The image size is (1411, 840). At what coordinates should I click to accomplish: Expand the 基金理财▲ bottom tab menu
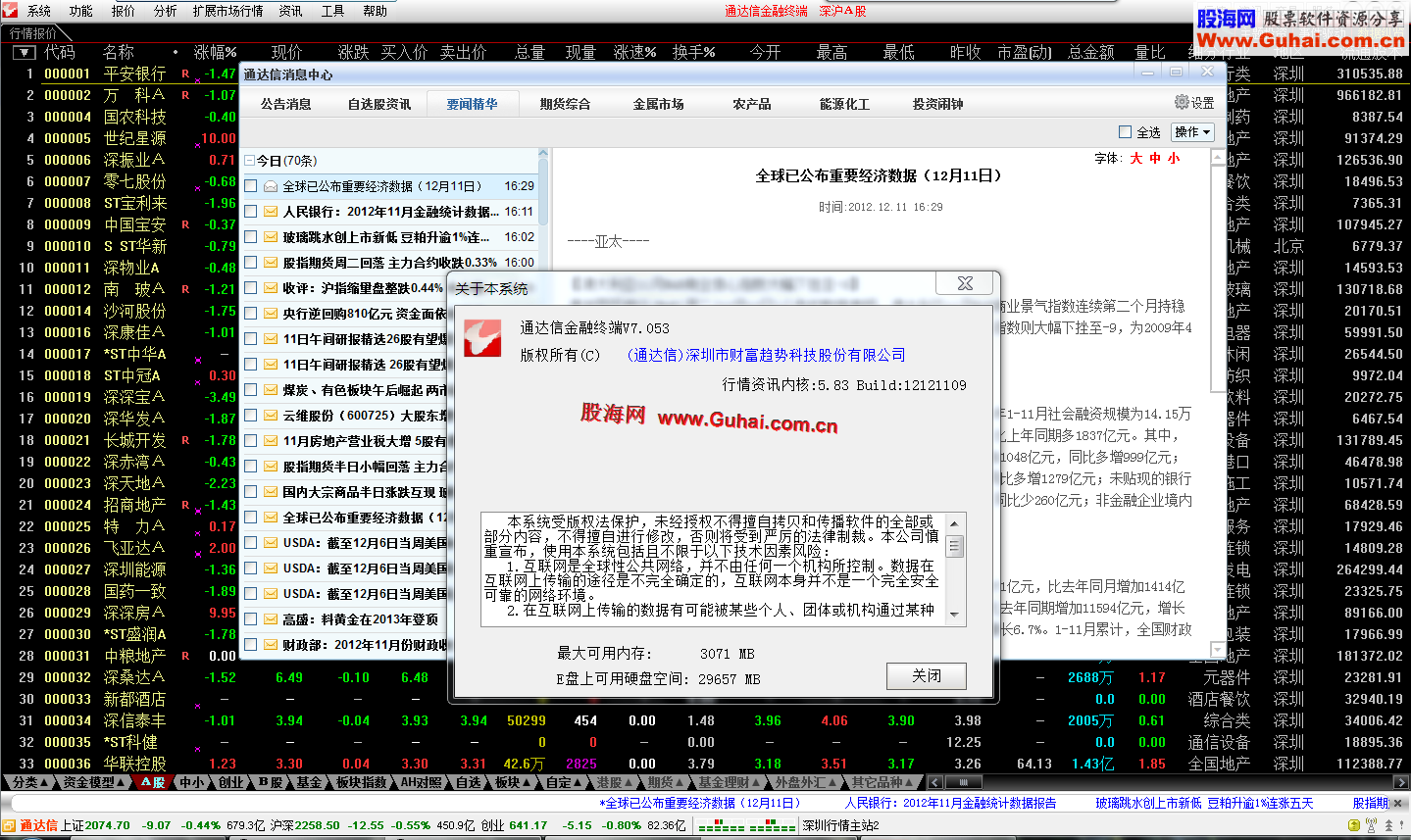click(x=730, y=782)
